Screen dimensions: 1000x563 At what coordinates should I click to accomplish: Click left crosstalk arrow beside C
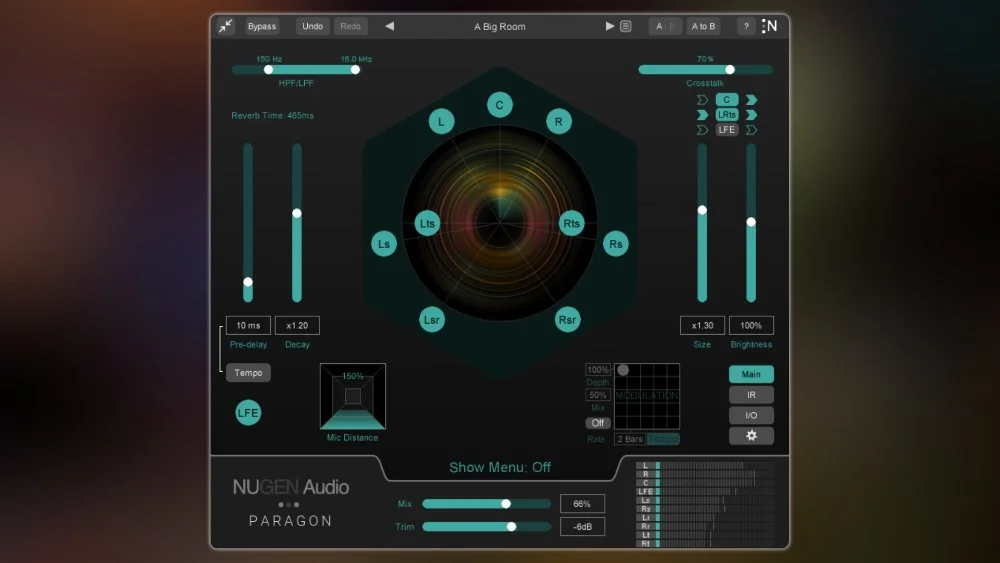pyautogui.click(x=702, y=99)
